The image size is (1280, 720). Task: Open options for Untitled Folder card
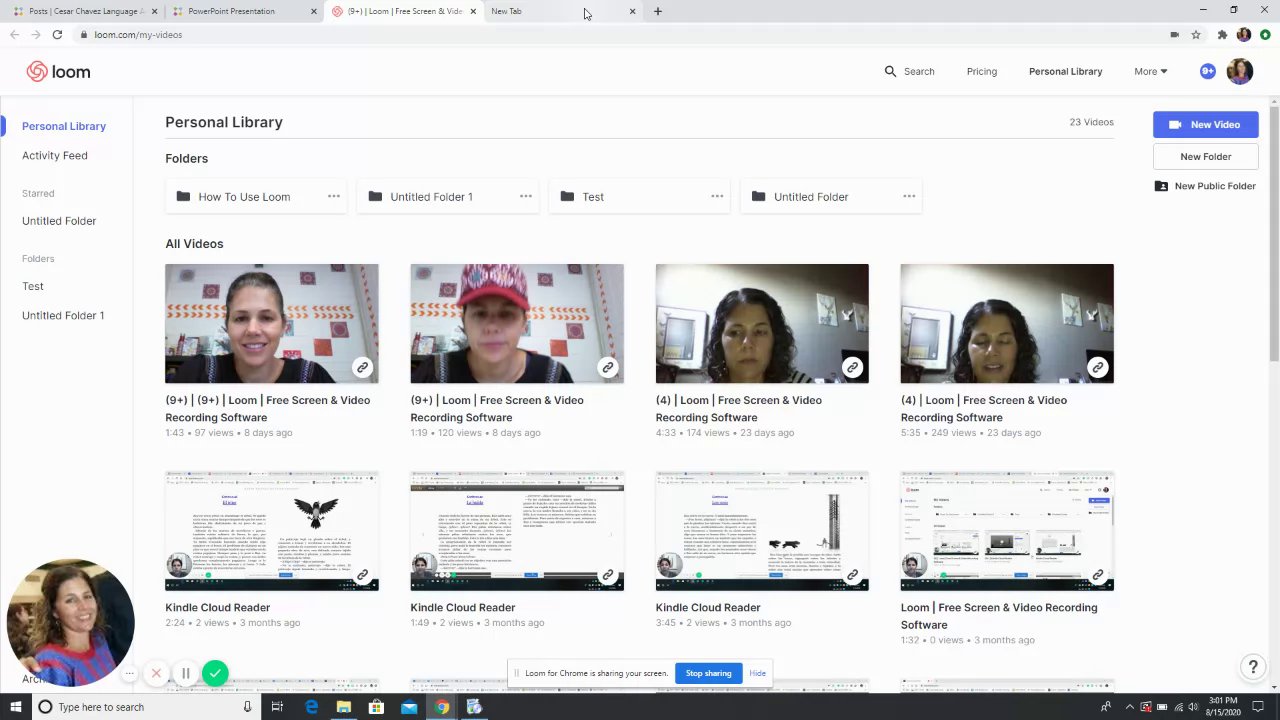[x=909, y=196]
